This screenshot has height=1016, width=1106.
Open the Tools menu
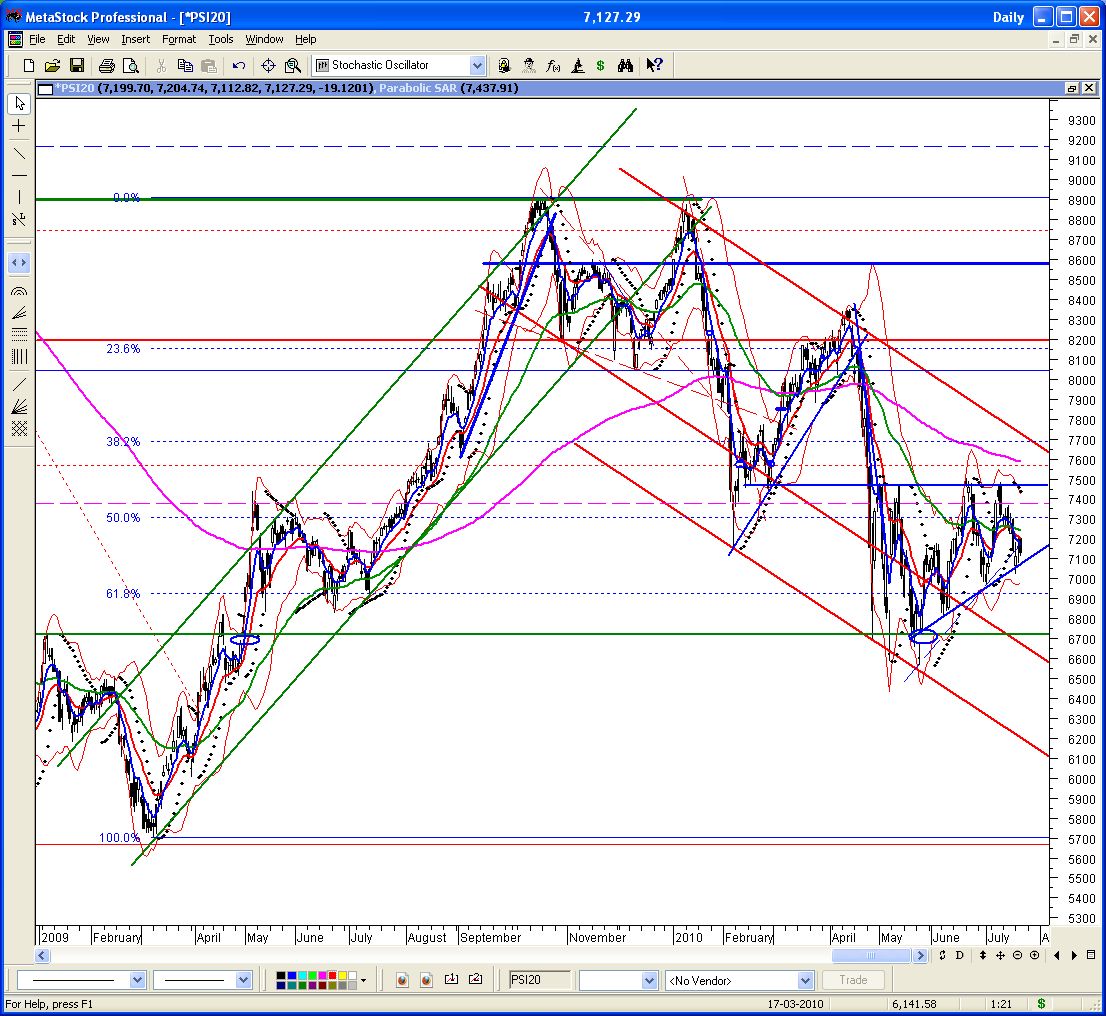[221, 40]
